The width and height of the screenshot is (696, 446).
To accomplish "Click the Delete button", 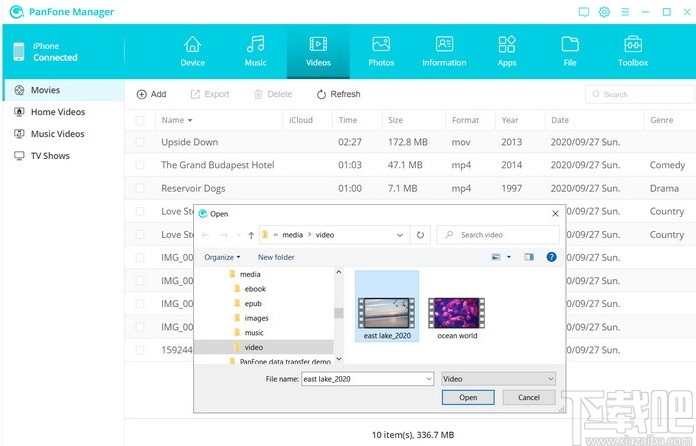I will click(x=273, y=94).
